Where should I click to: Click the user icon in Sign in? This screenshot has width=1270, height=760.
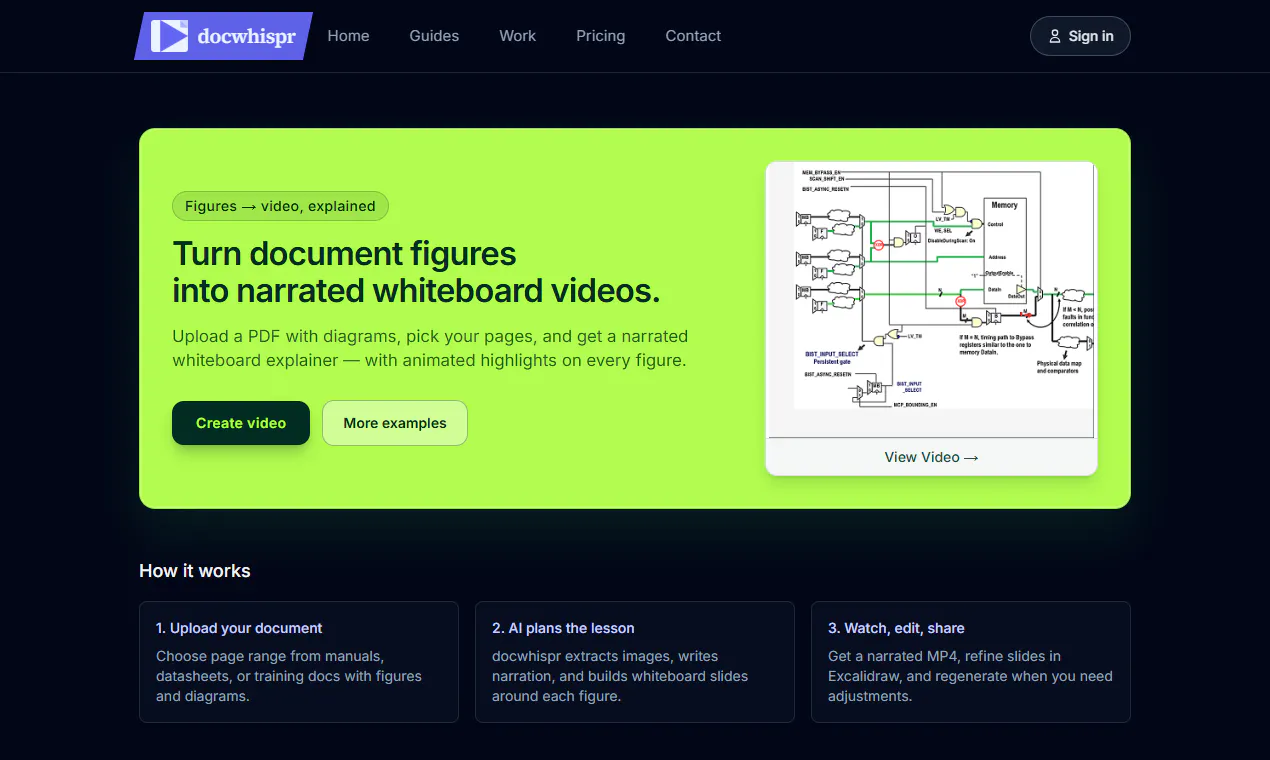[x=1054, y=36]
